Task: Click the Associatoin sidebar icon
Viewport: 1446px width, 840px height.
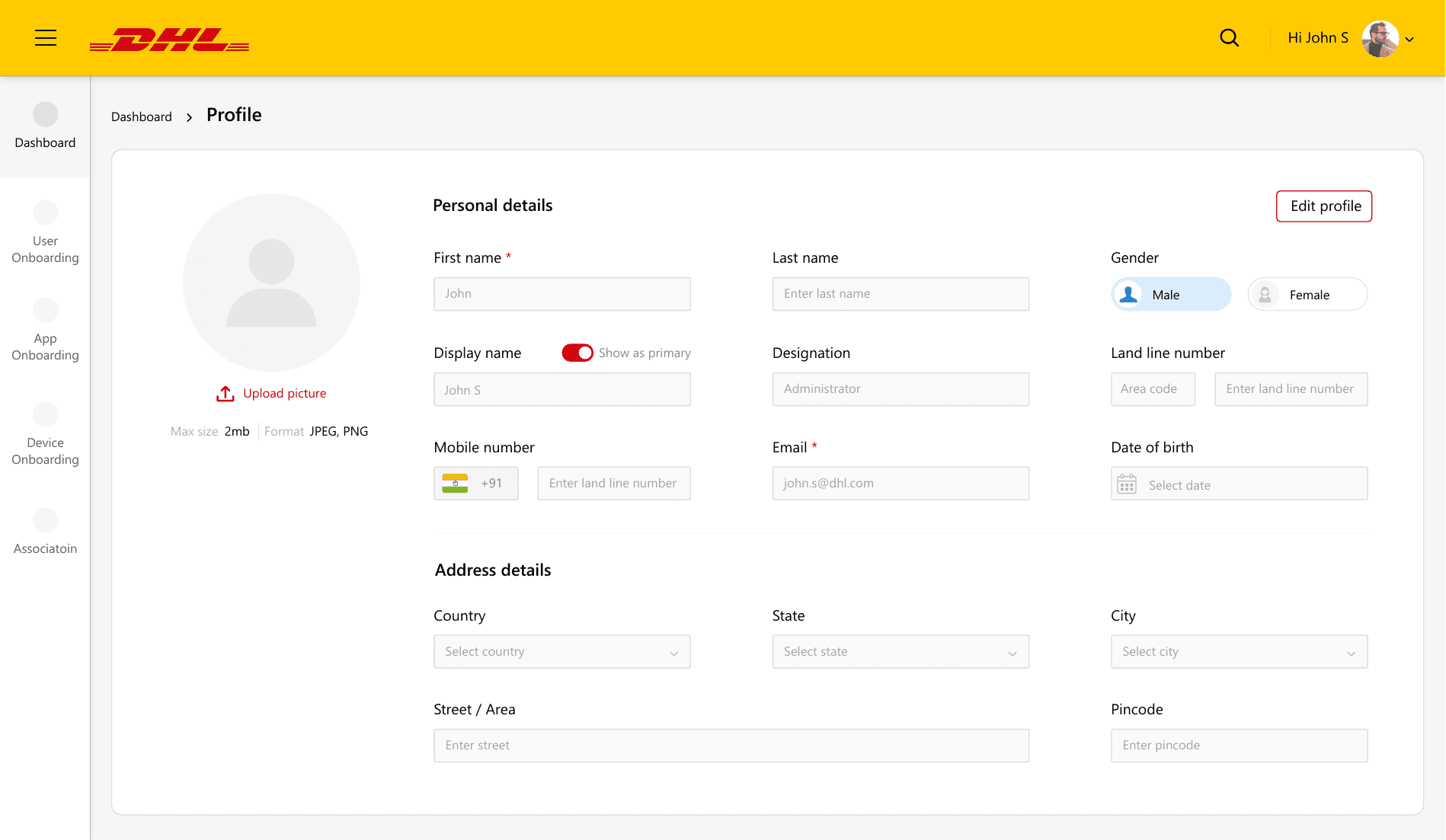Action: (46, 520)
